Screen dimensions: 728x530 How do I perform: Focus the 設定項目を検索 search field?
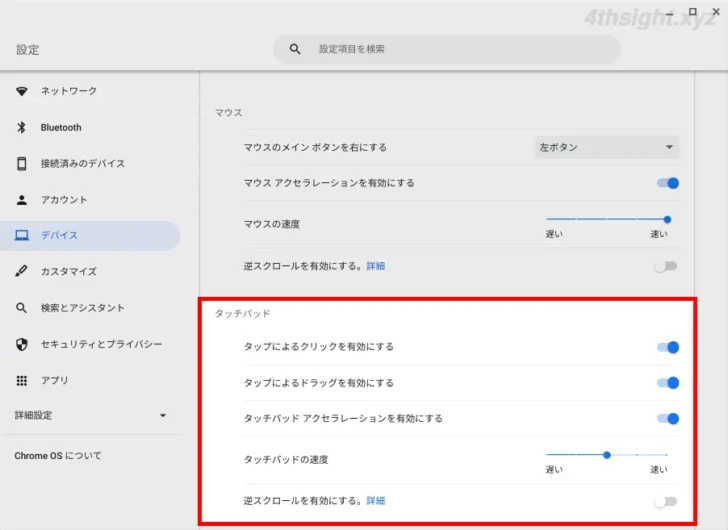click(x=447, y=49)
